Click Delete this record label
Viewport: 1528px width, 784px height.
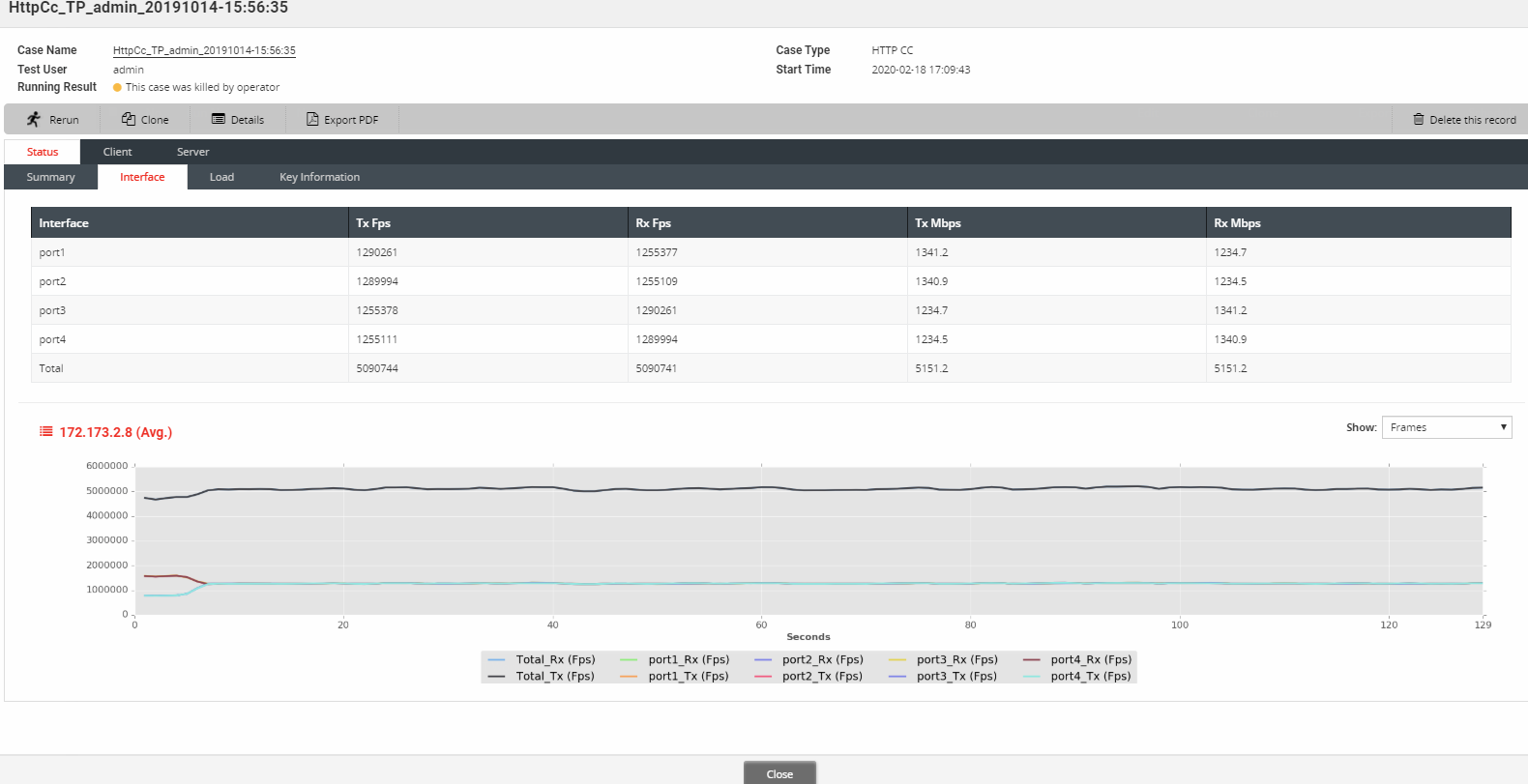point(1473,120)
